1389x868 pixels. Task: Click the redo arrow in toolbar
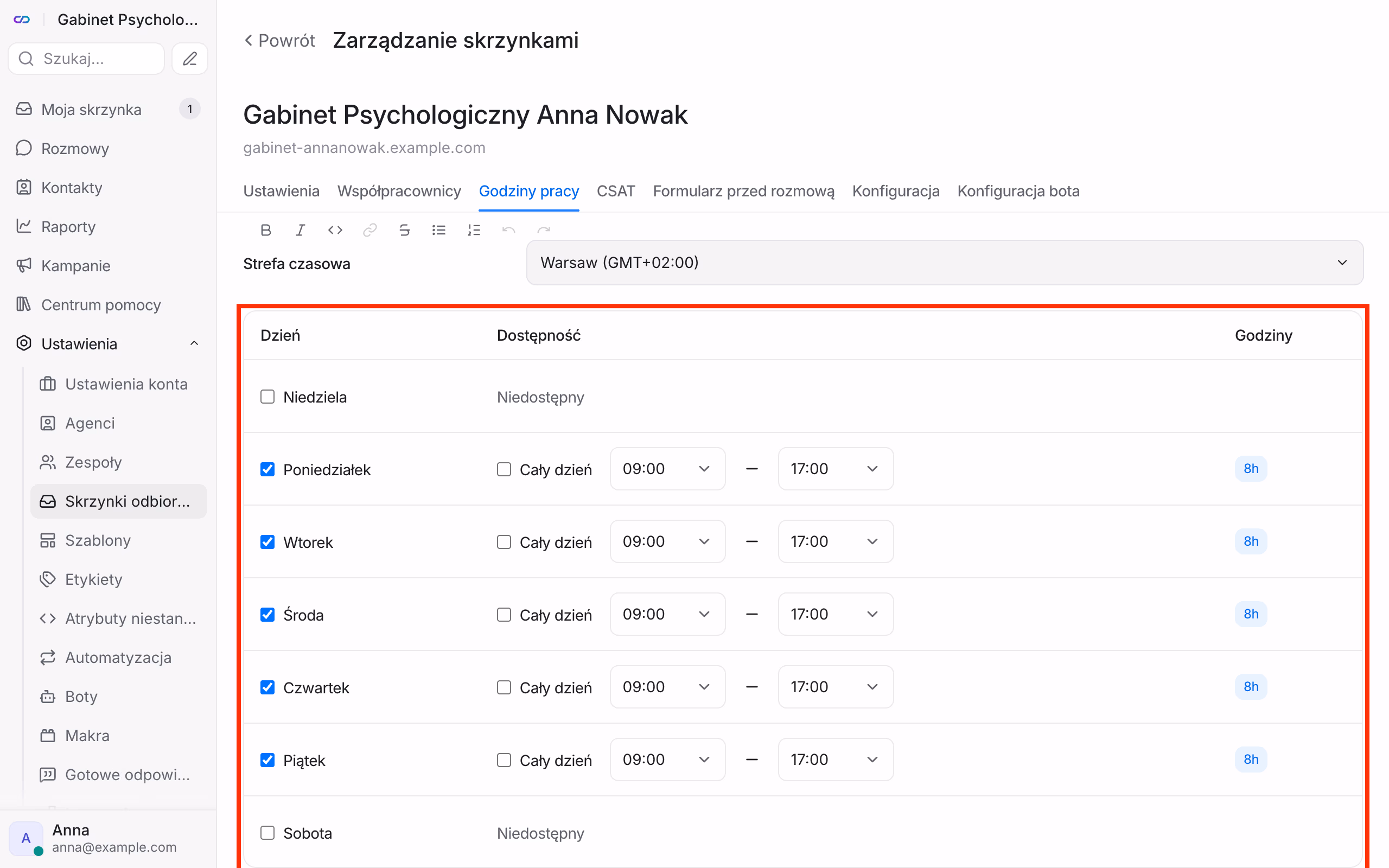click(x=544, y=230)
